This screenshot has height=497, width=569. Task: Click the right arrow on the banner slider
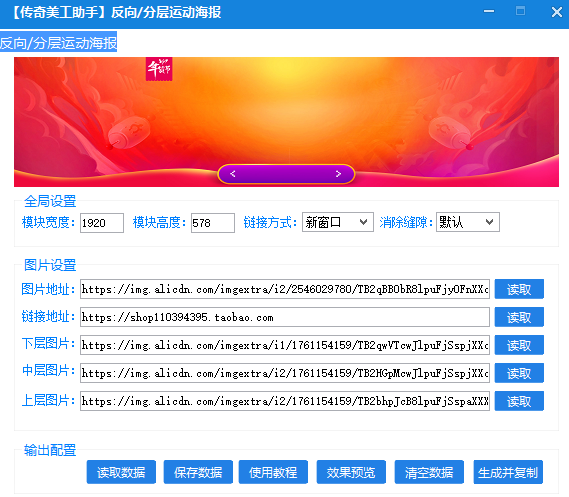click(338, 174)
